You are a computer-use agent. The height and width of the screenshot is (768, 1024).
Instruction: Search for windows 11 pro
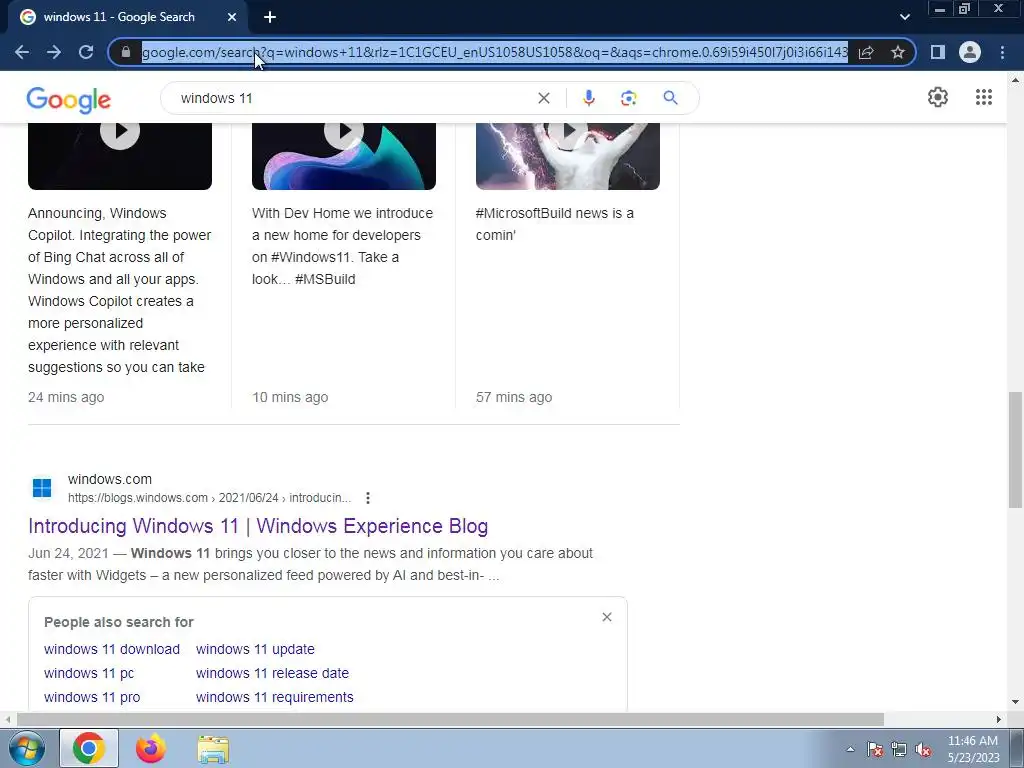tap(92, 697)
